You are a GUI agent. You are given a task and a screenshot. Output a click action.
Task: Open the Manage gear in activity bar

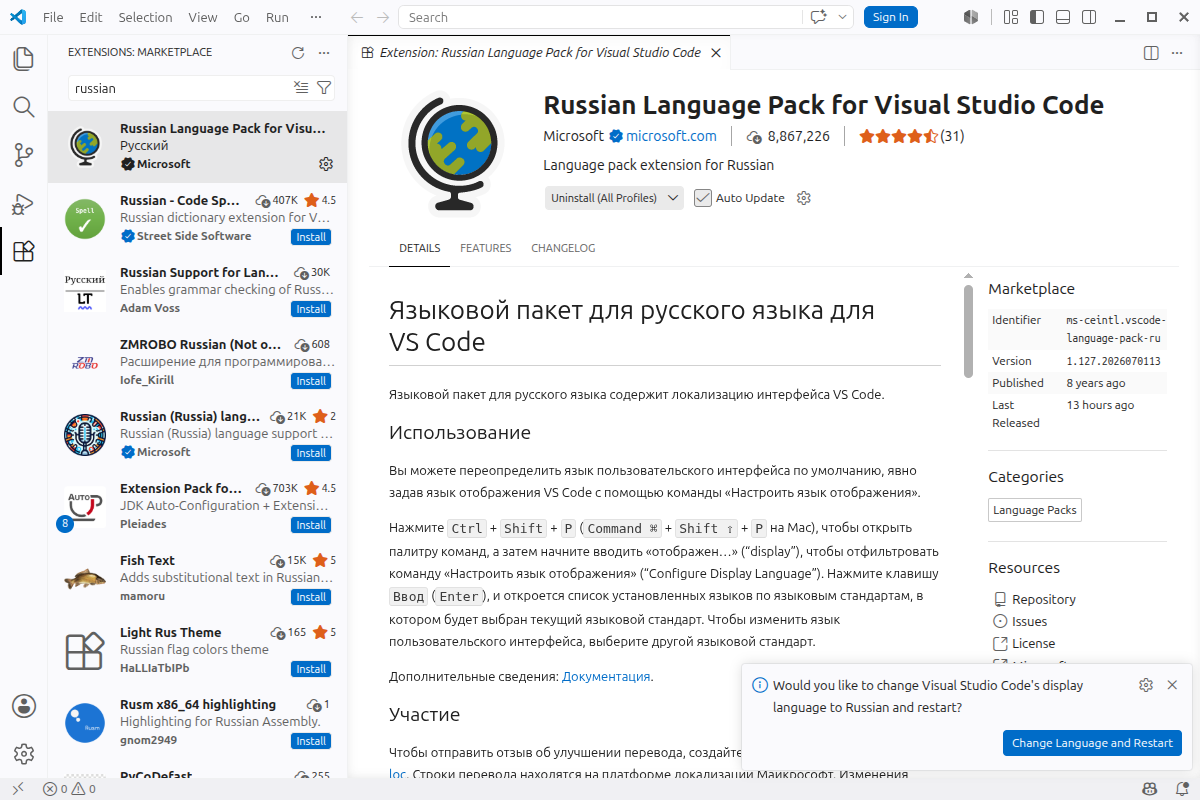[x=24, y=754]
